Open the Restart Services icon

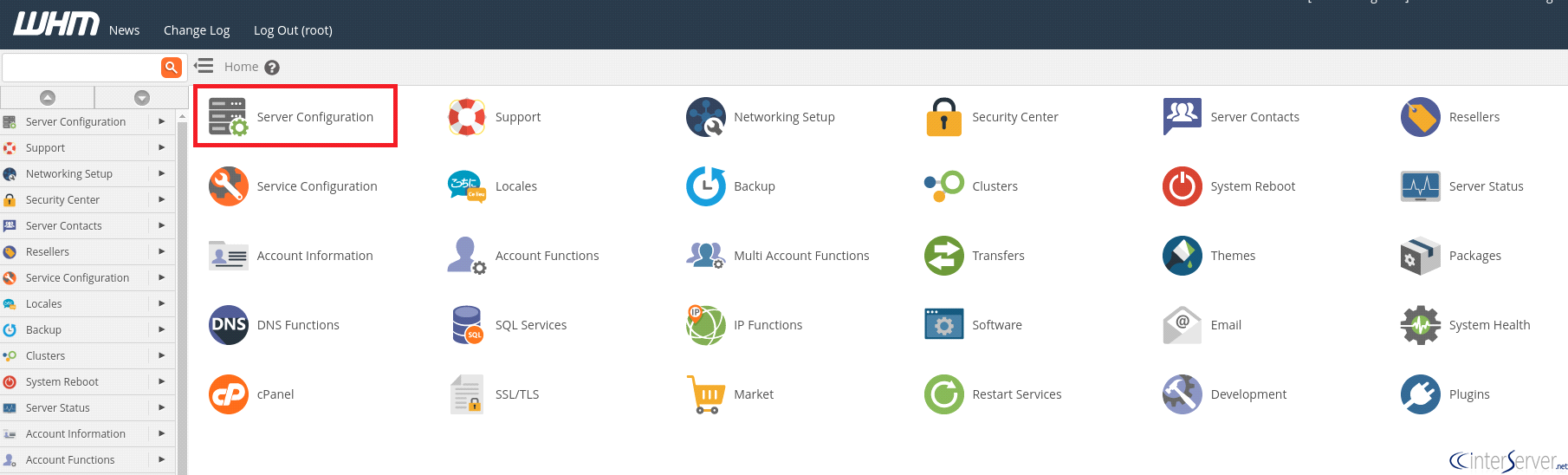point(944,394)
